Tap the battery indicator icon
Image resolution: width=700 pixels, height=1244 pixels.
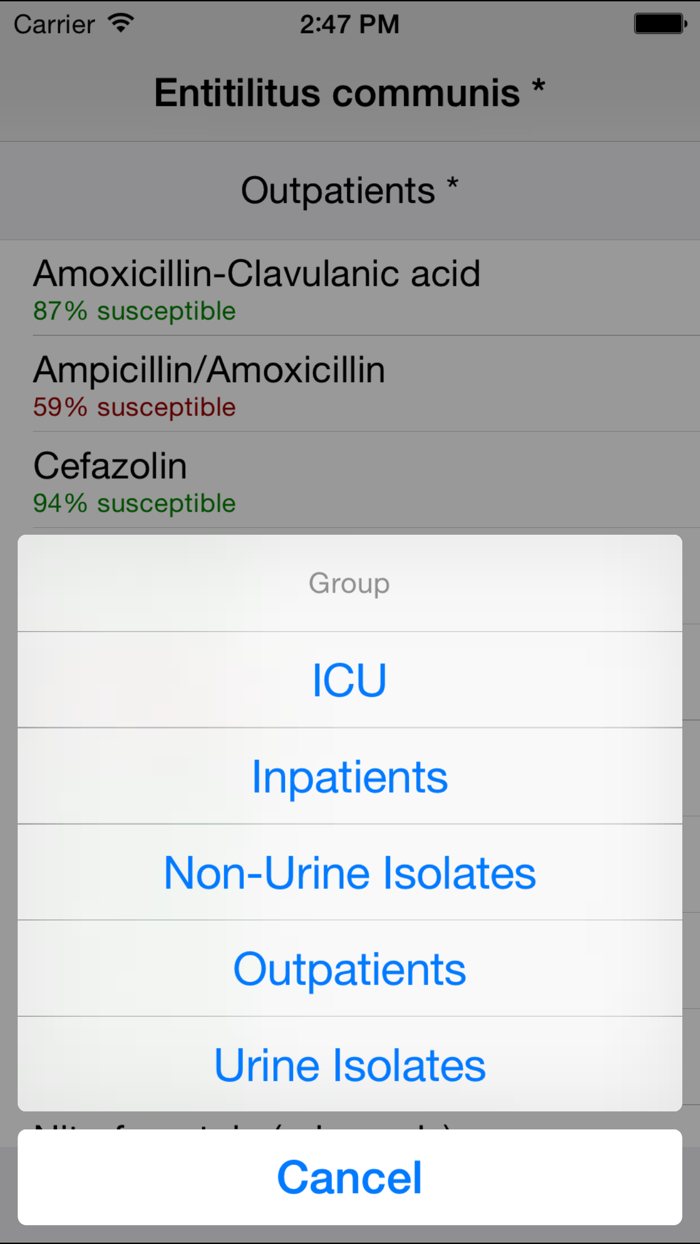click(x=659, y=21)
